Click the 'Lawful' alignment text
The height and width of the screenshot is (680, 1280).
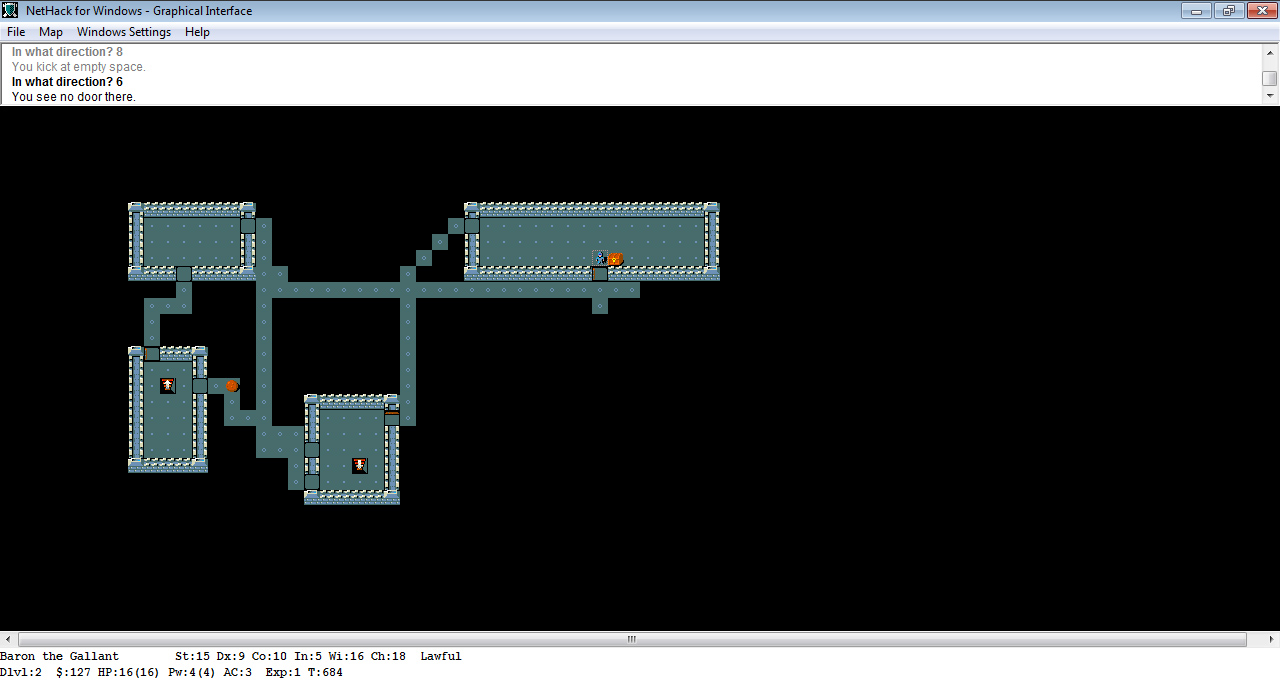(441, 657)
